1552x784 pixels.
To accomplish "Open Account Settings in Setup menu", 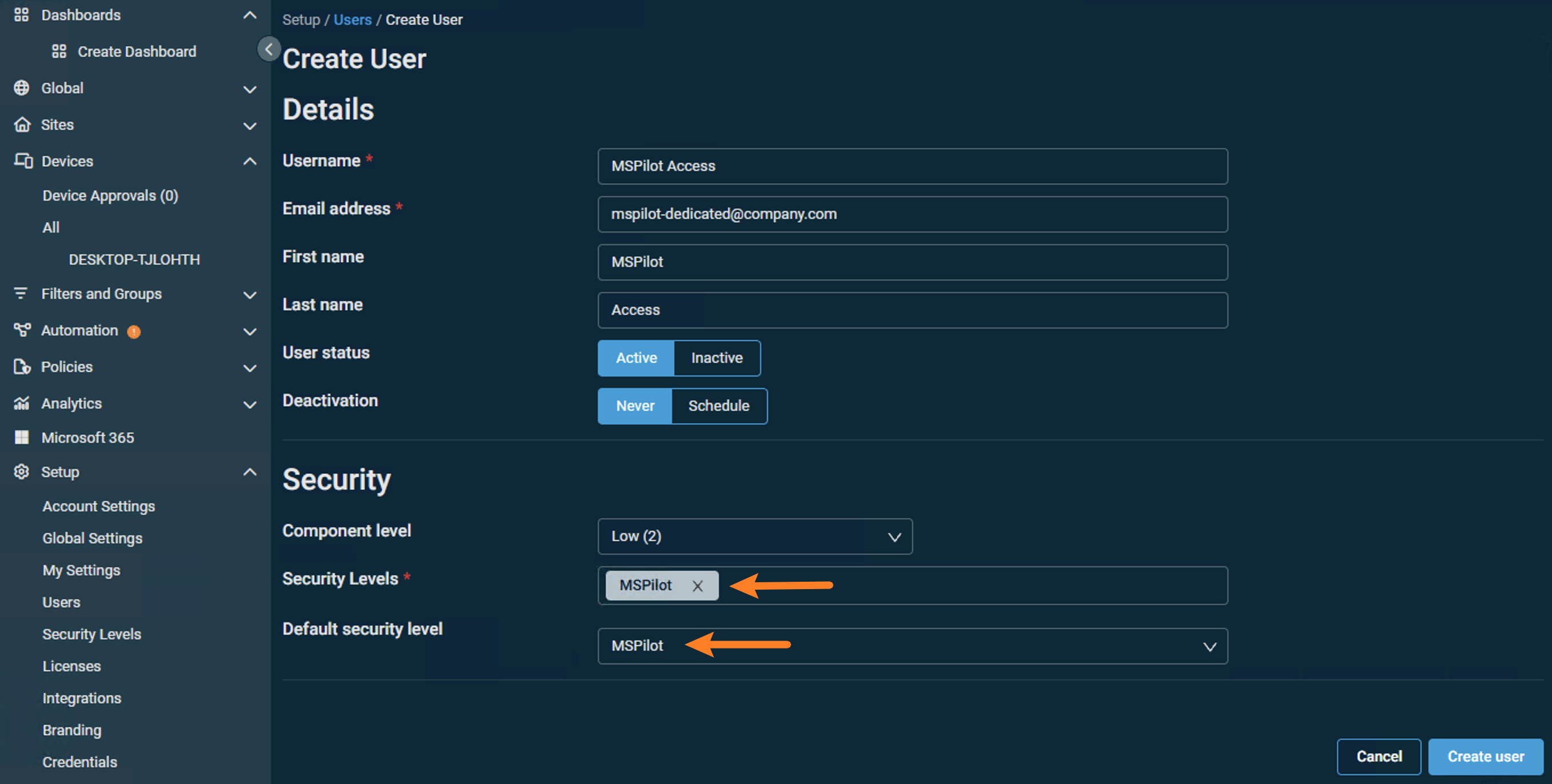I will pos(99,506).
